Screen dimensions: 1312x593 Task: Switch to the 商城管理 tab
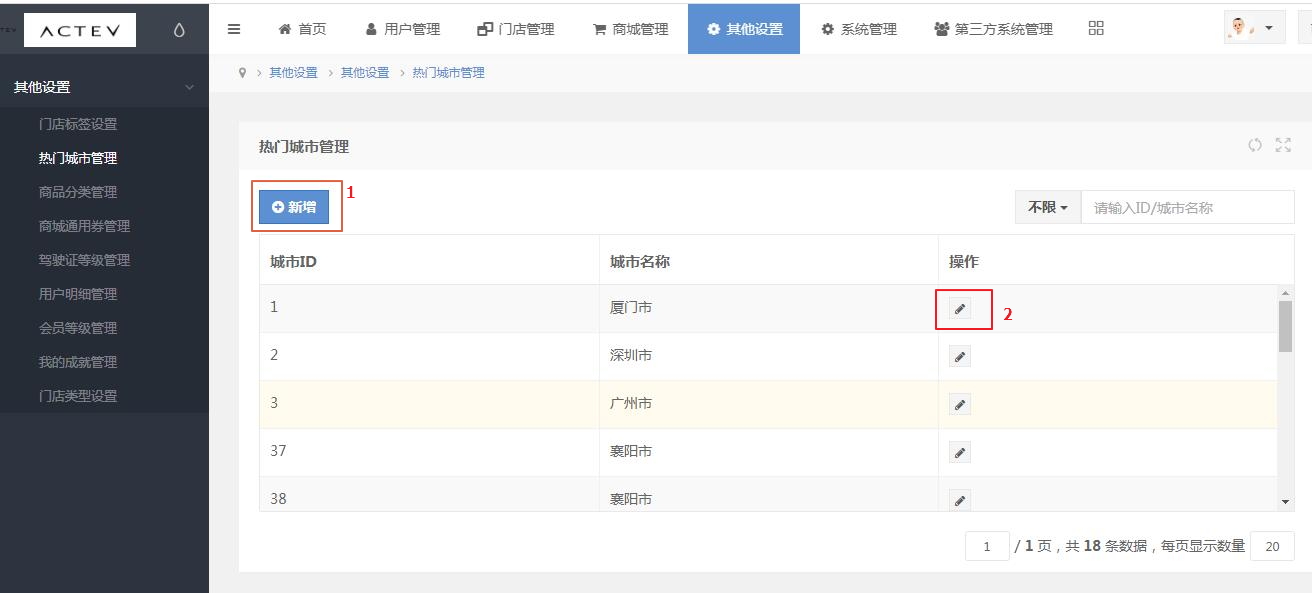[630, 29]
